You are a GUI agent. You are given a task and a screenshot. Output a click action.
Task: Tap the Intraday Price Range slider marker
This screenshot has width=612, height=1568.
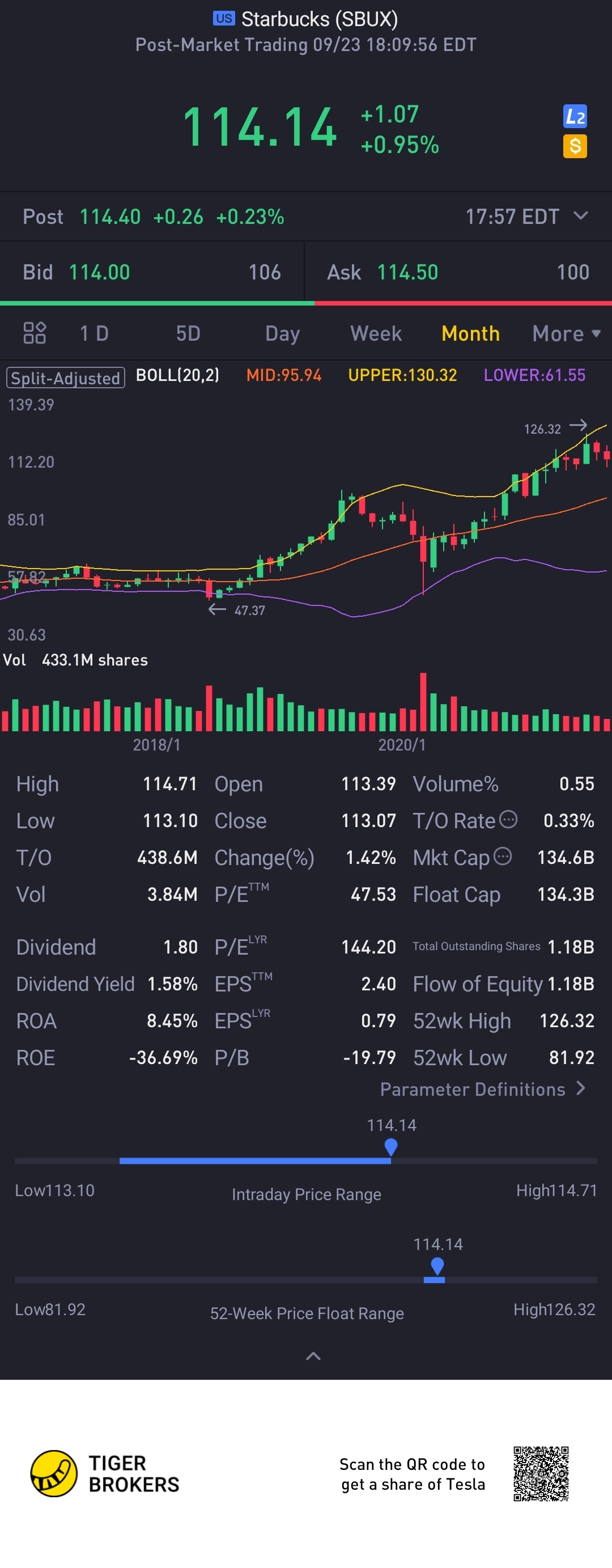coord(391,1147)
